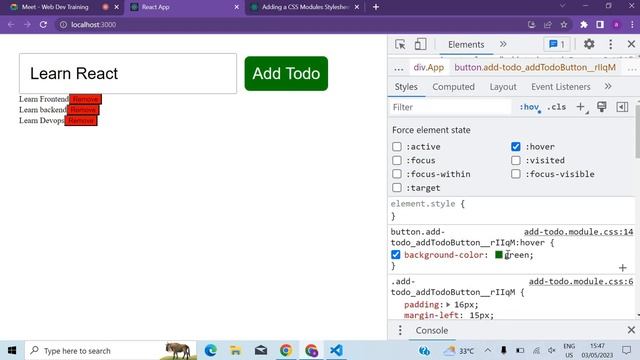Switch to the Computed tab
The image size is (640, 360).
[x=453, y=87]
